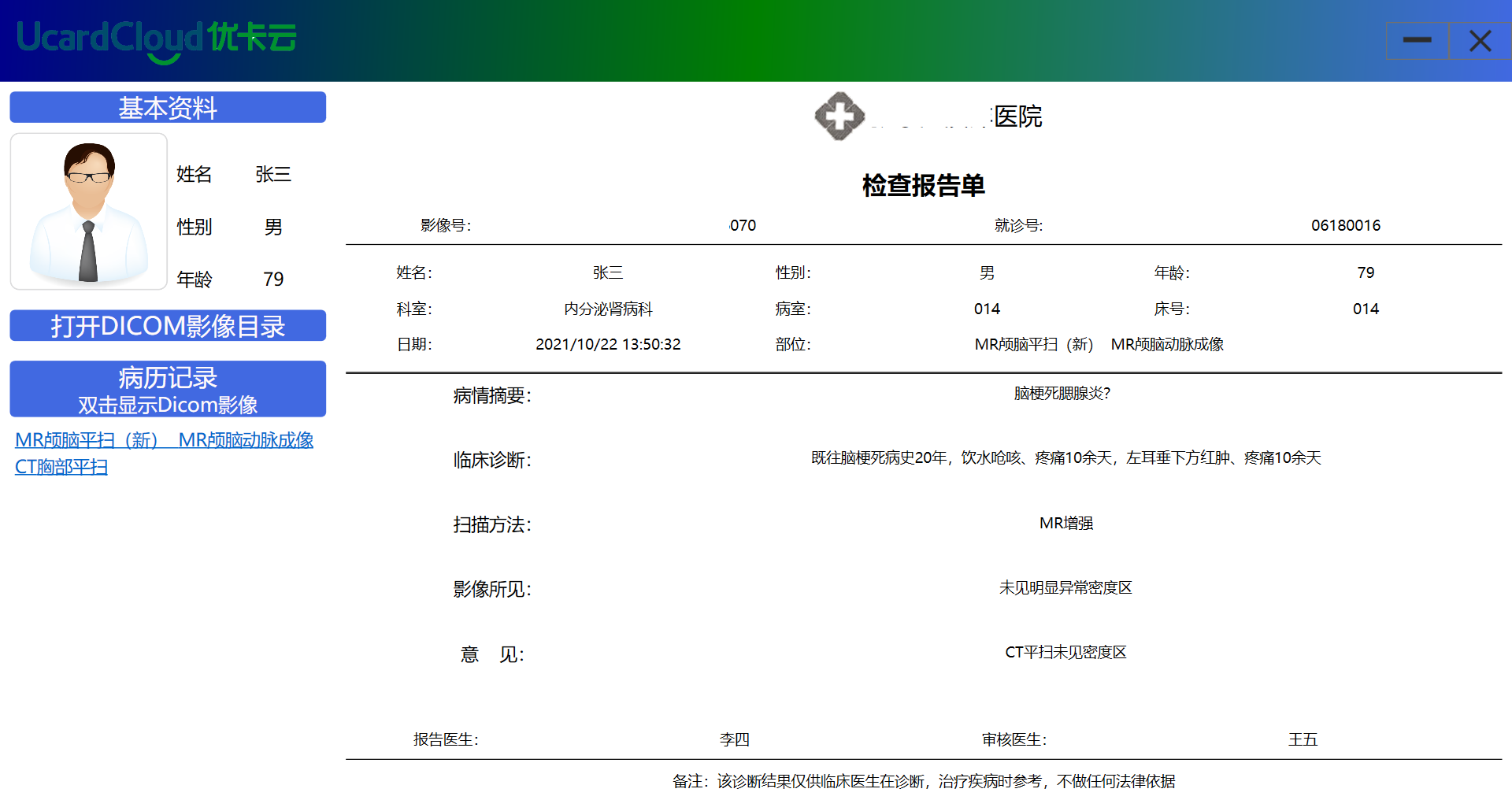Open the 基本资料 section header
Screen dimensions: 1512x811
click(168, 107)
